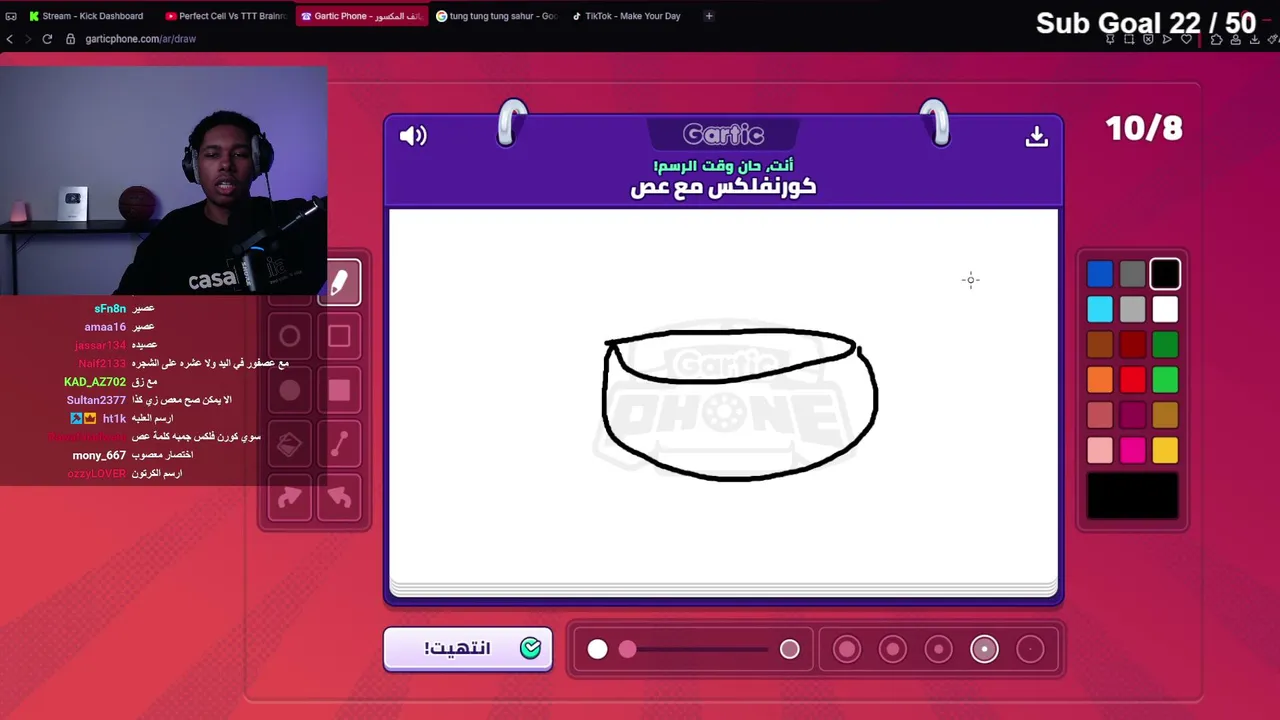Click the Gartic logo in header
Image resolution: width=1280 pixels, height=720 pixels.
pos(723,134)
